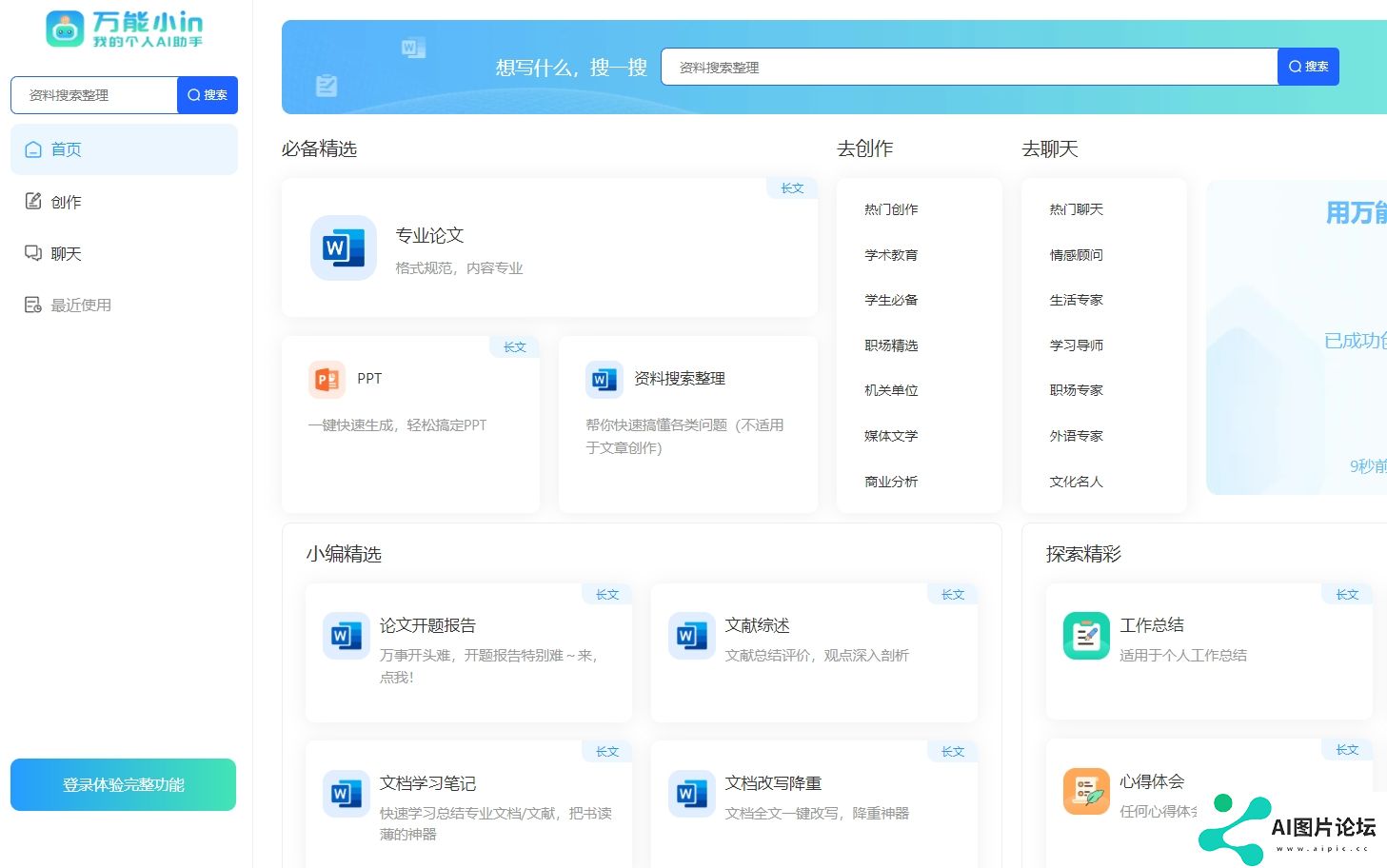Screen dimensions: 1387x868
Task: Open 聊天 in the sidebar
Action: point(124,253)
